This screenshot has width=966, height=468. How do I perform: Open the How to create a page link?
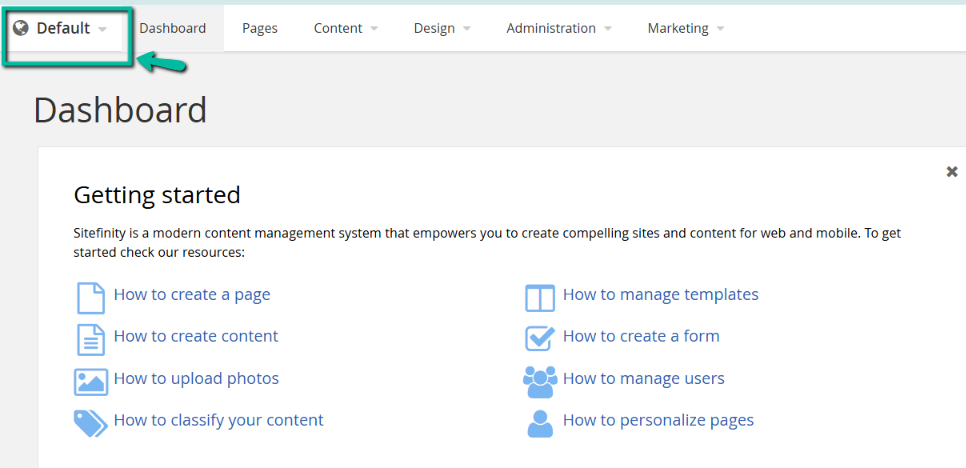[192, 294]
